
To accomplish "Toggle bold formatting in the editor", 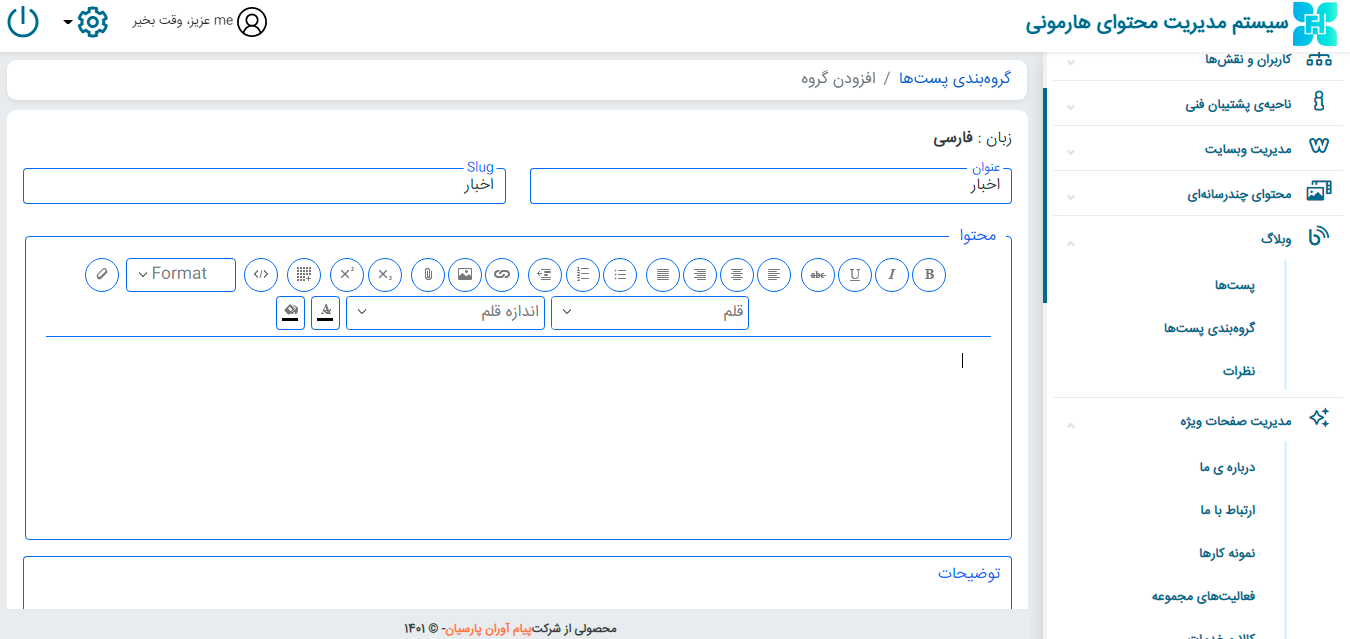I will 929,274.
